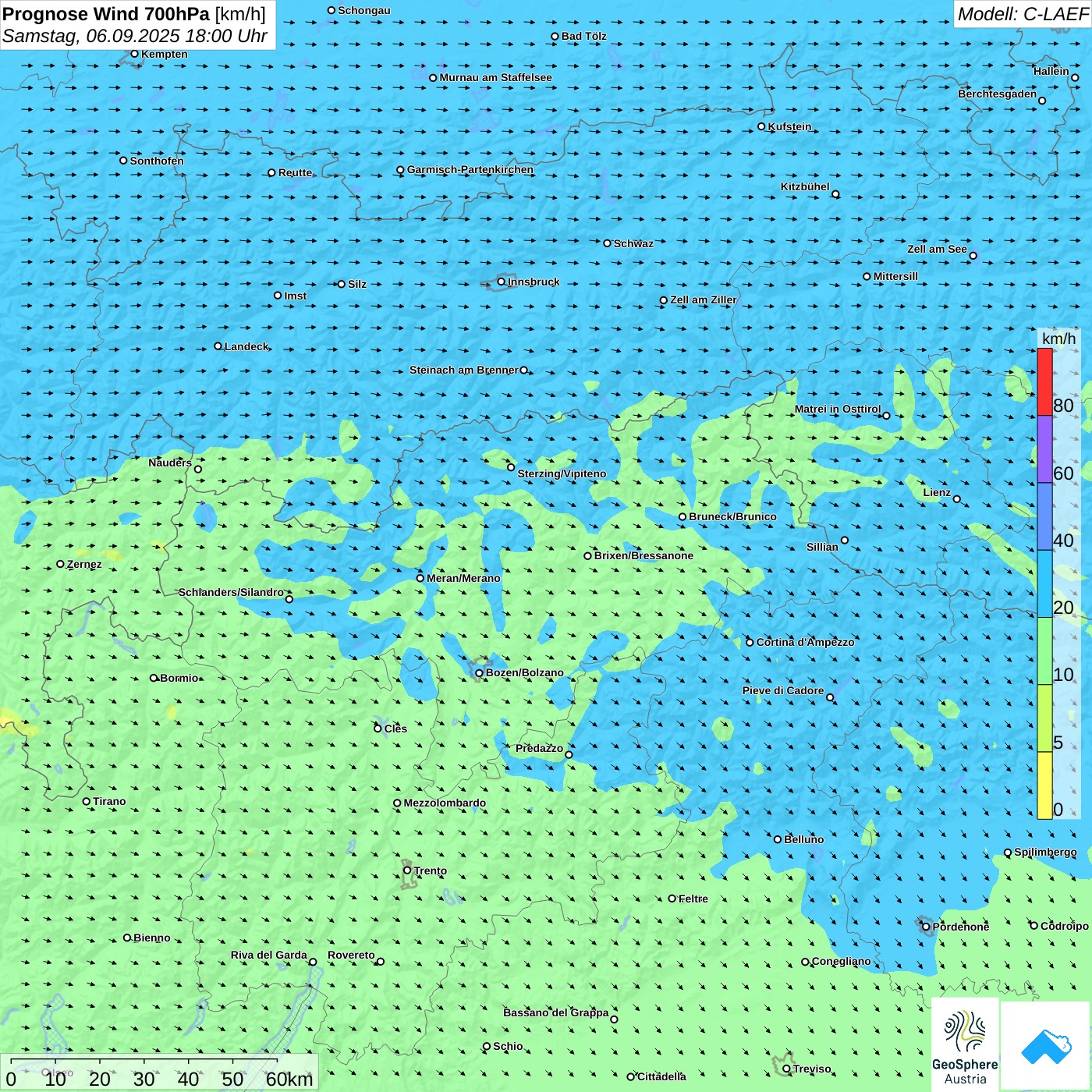Click the 'Bad Tölz' label
Viewport: 1092px width, 1092px height.
pyautogui.click(x=584, y=36)
